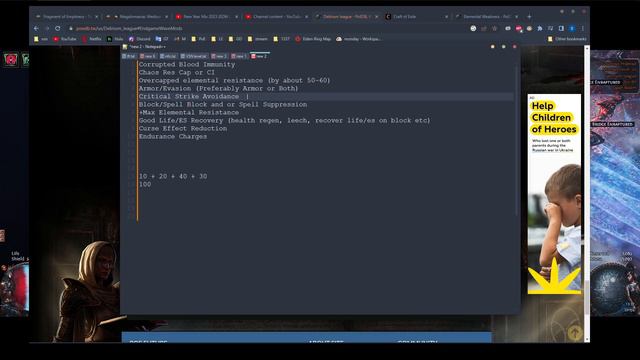Bookmark this page with the star icon
Image resolution: width=640 pixels, height=360 pixels.
coord(495,29)
